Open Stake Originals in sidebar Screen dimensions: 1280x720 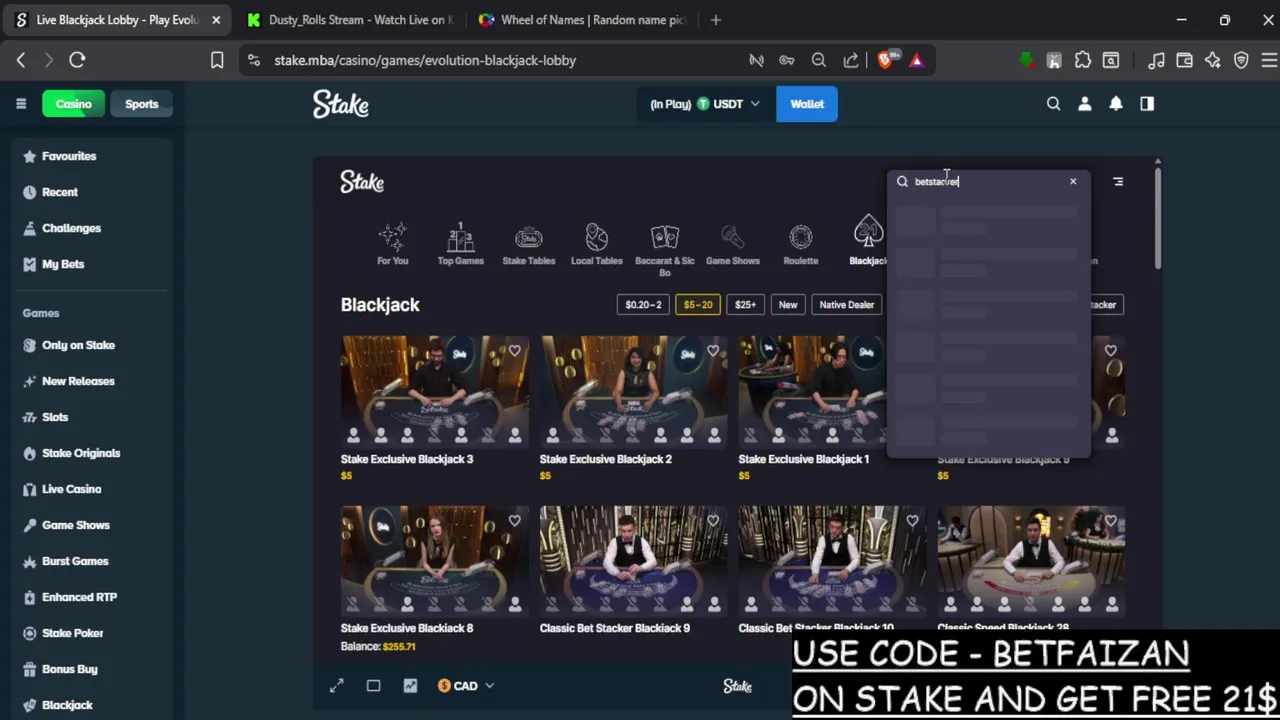[x=81, y=453]
